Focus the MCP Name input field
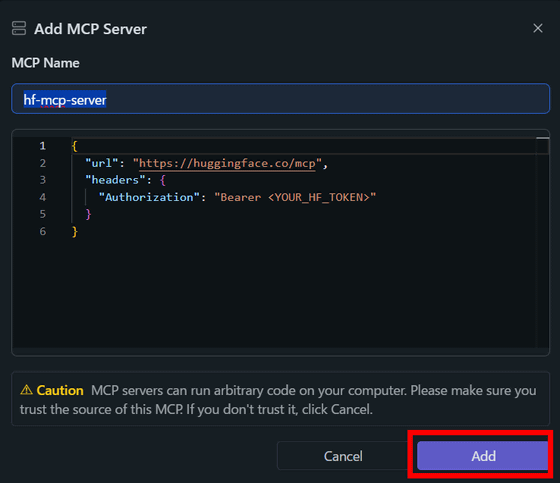Screen dimensions: 560x483 [280, 99]
